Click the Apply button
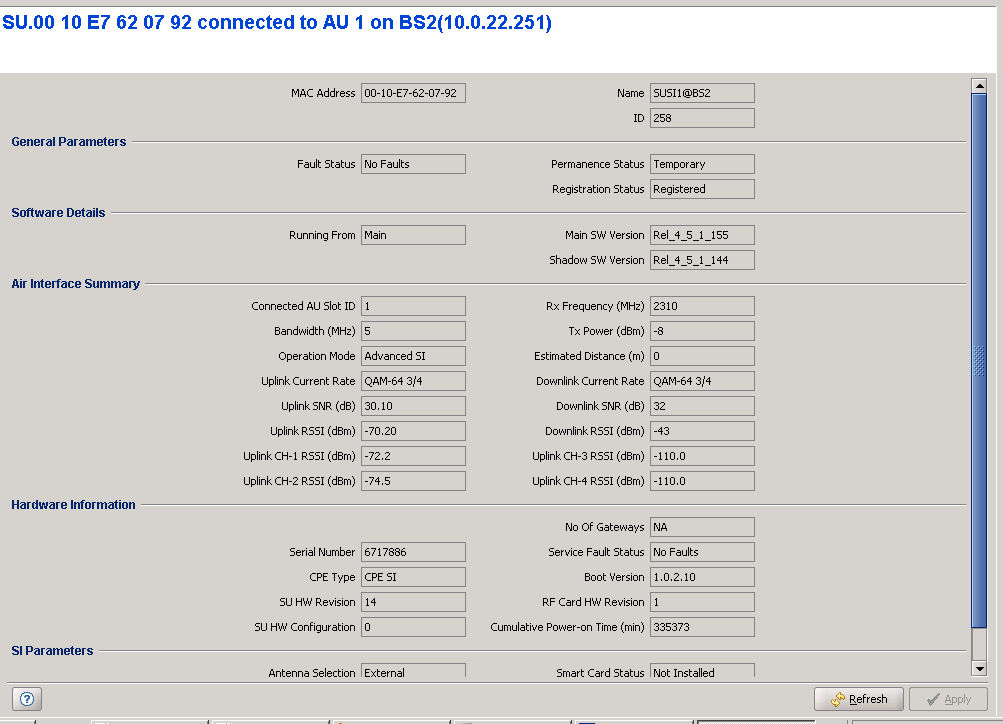1003x724 pixels. (948, 699)
